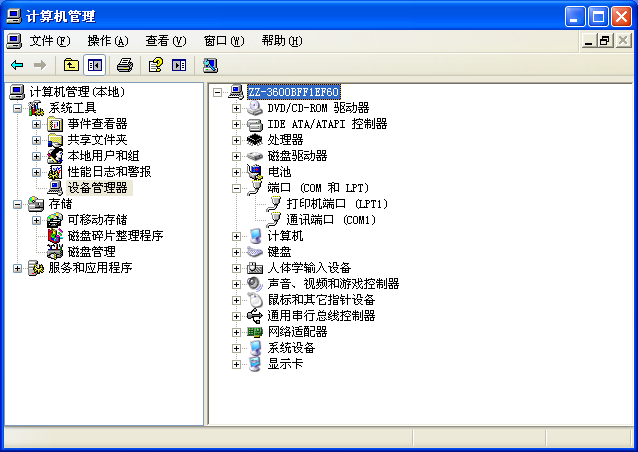The height and width of the screenshot is (452, 638).
Task: Click the 本地用户和组 icon
Action: click(55, 156)
